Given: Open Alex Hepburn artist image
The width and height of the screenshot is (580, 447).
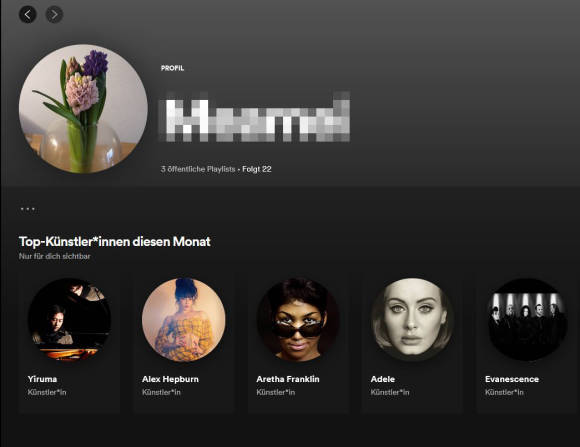Looking at the screenshot, I should [184, 320].
